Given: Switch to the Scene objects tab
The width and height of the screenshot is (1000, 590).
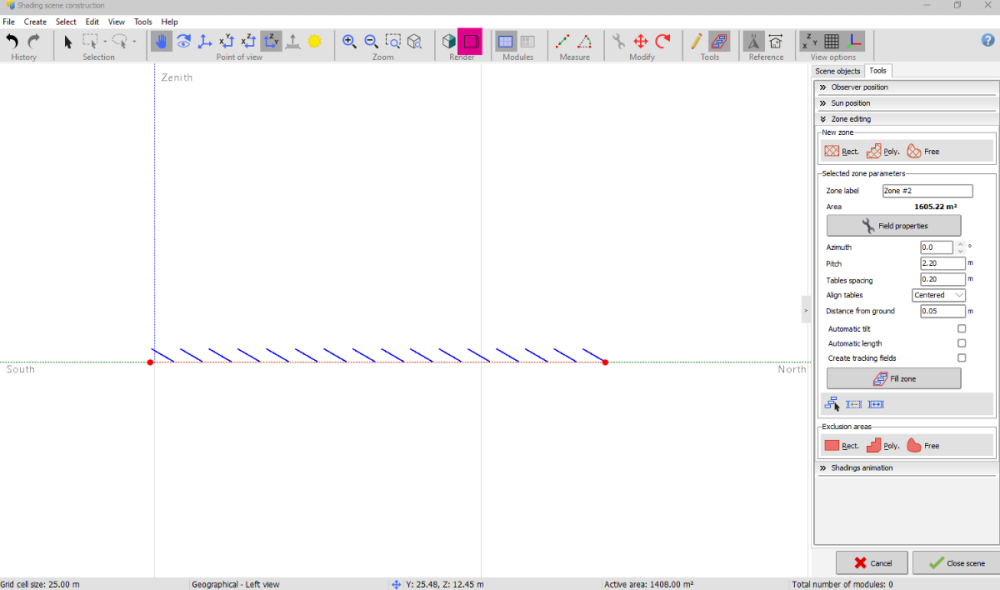Looking at the screenshot, I should 837,71.
